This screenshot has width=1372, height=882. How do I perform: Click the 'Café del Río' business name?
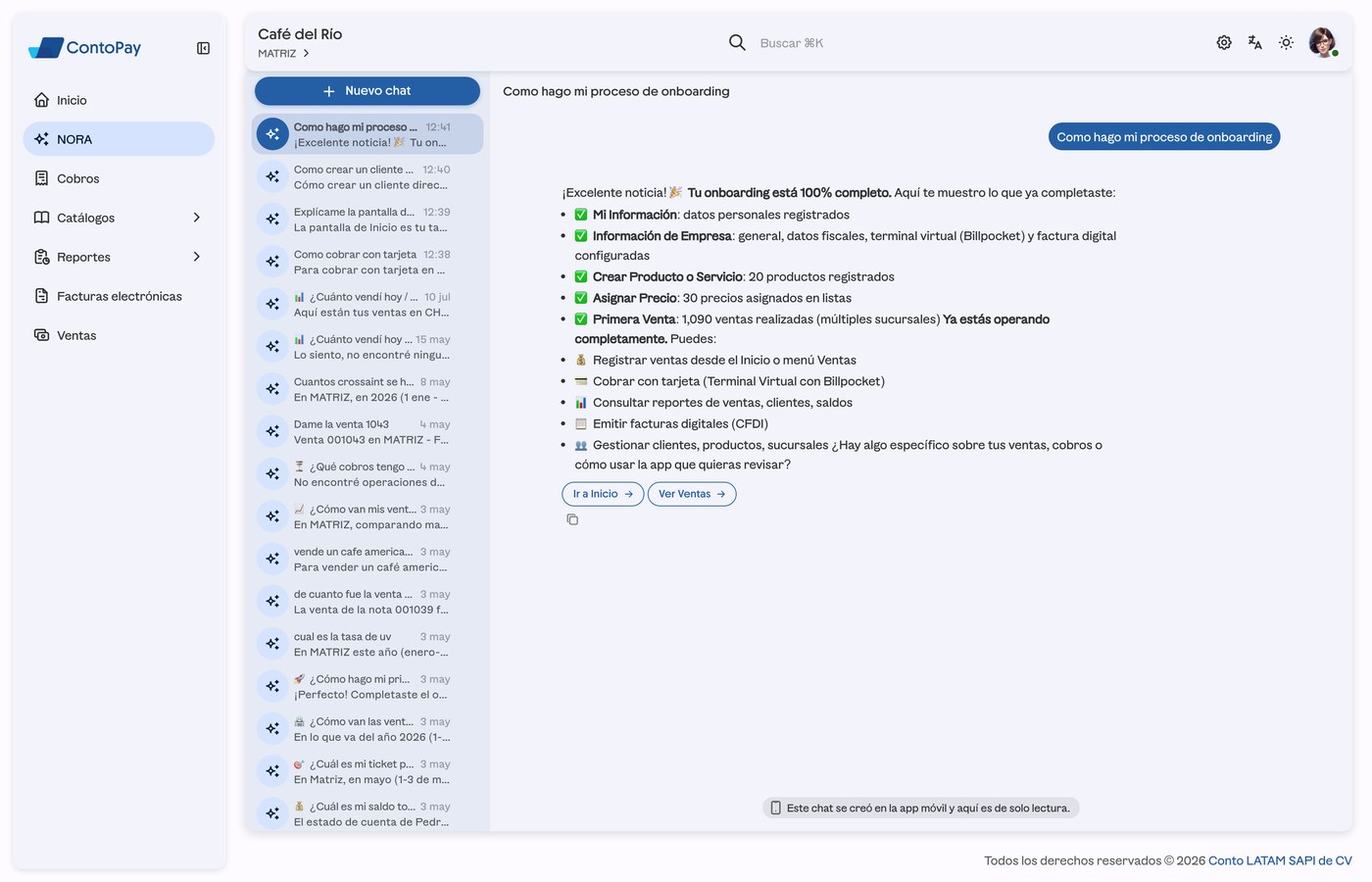(300, 34)
